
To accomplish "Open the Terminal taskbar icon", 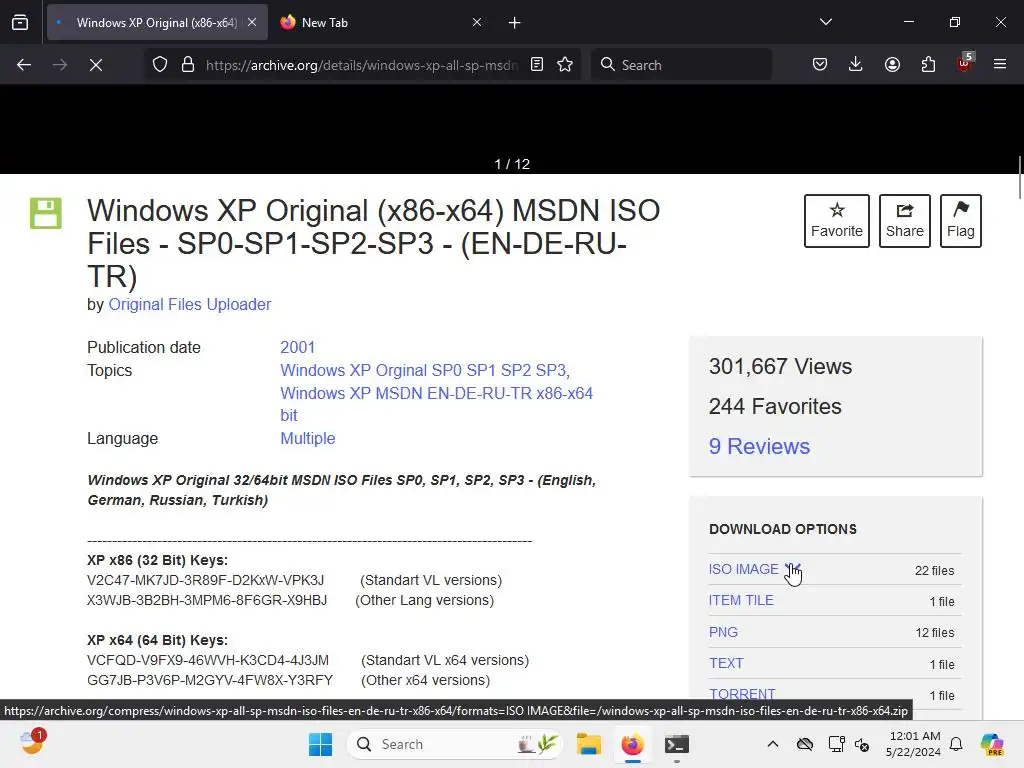I will [677, 744].
